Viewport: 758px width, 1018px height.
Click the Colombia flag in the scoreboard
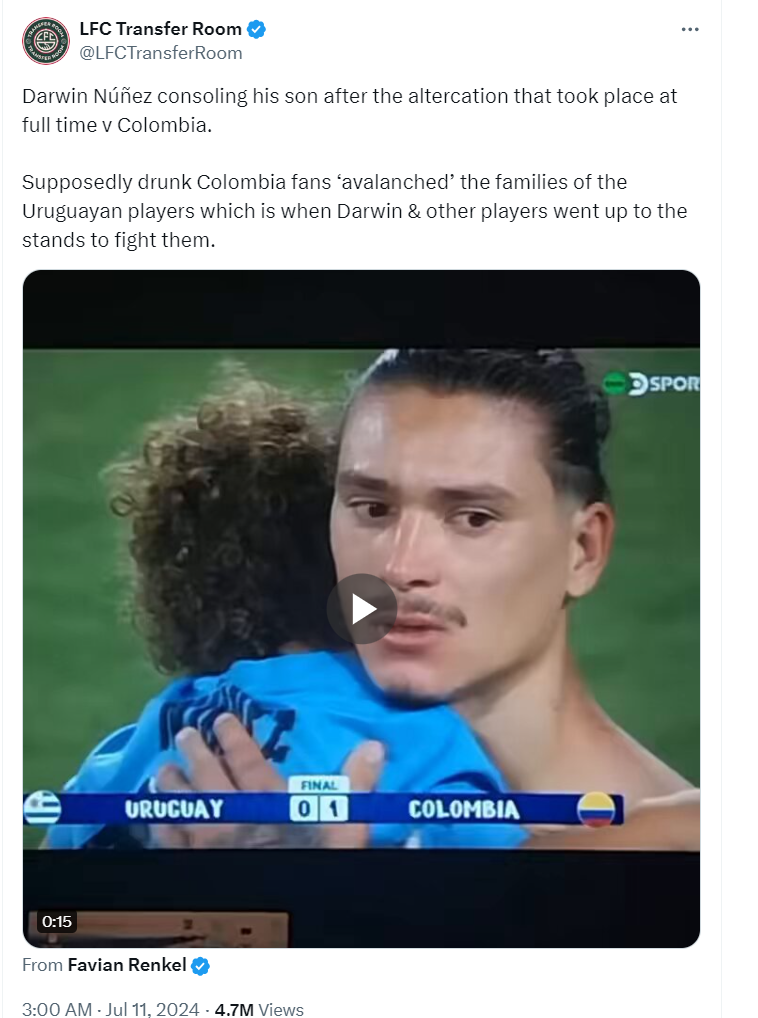(x=596, y=809)
